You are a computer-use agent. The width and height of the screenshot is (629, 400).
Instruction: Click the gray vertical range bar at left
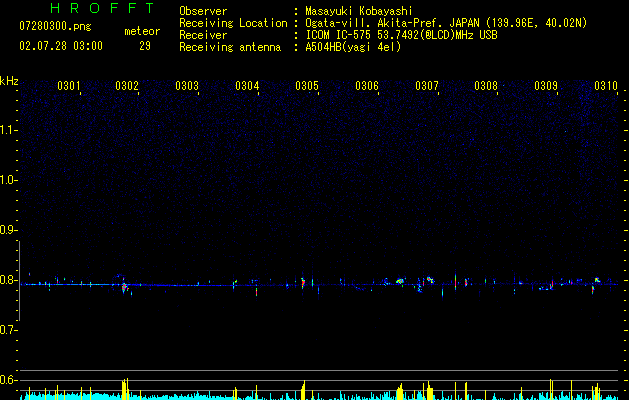(20, 281)
